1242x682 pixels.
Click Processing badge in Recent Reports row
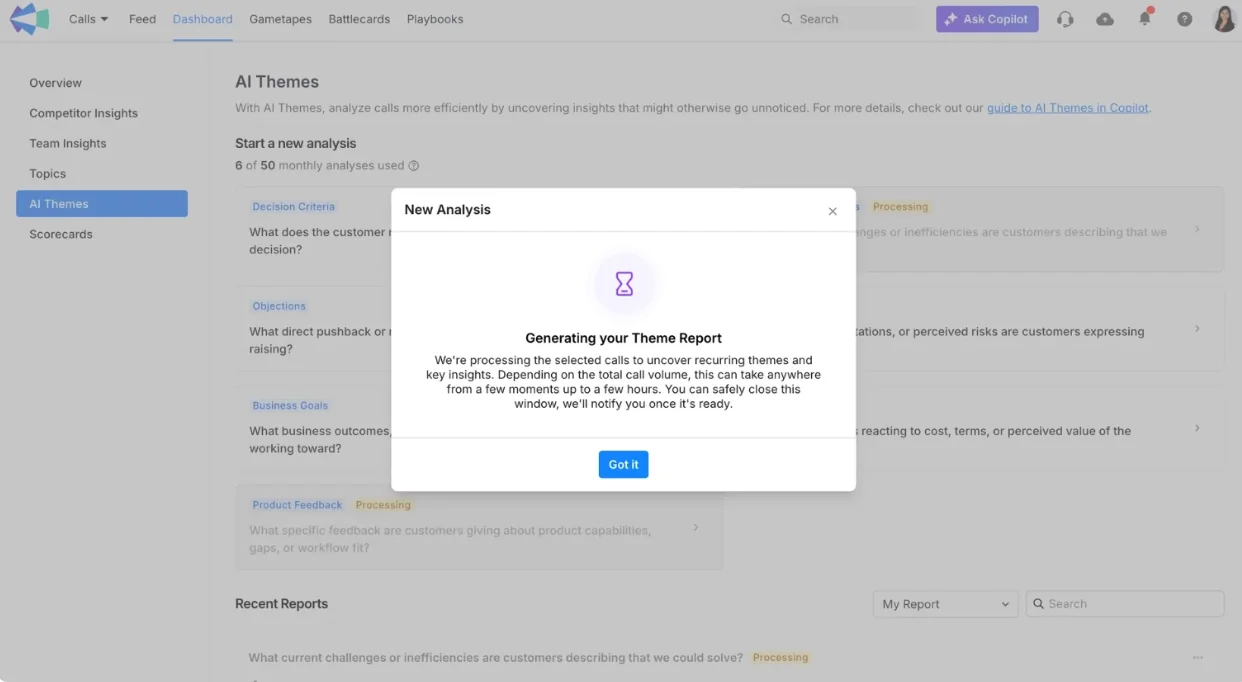pyautogui.click(x=780, y=658)
